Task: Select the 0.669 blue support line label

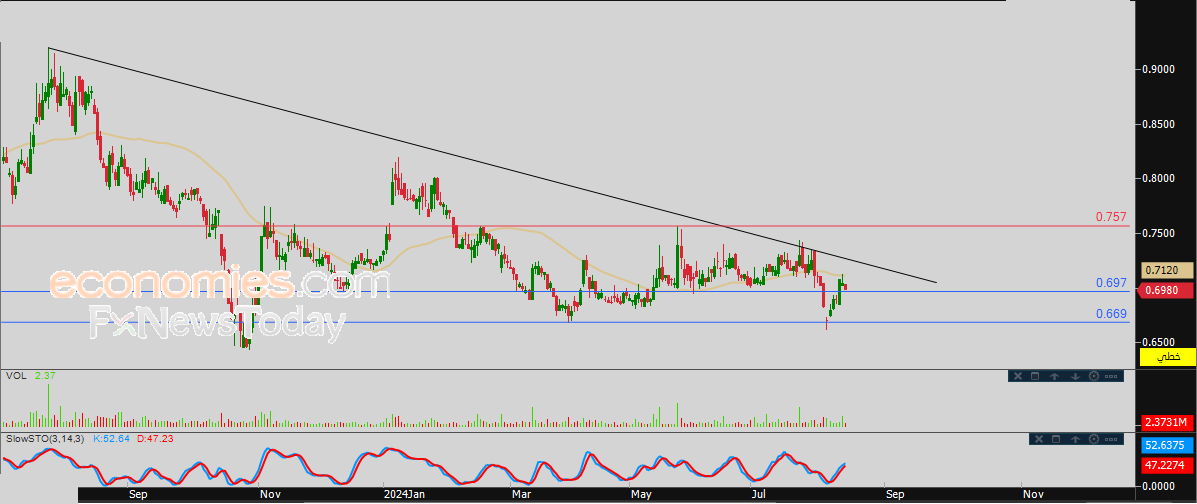Action: click(1112, 313)
